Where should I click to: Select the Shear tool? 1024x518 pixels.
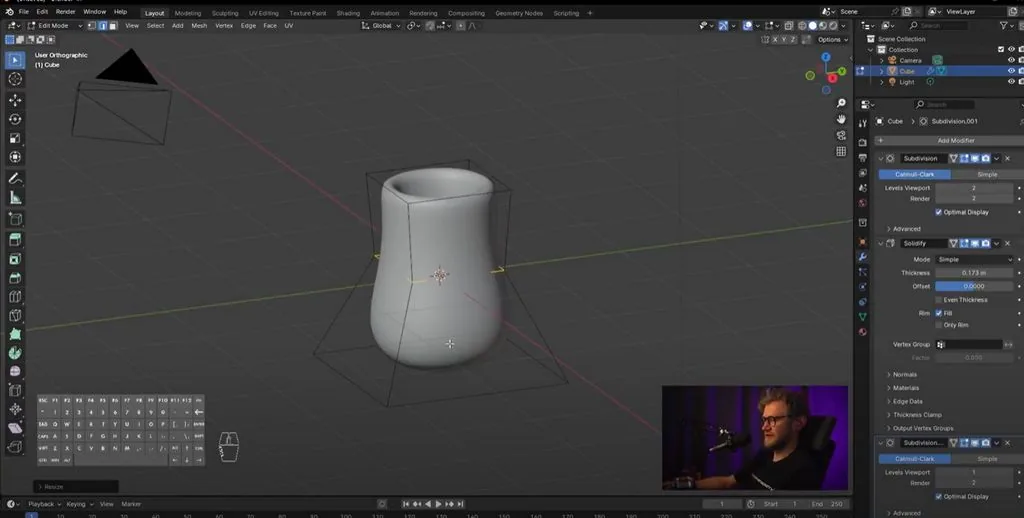click(x=15, y=428)
